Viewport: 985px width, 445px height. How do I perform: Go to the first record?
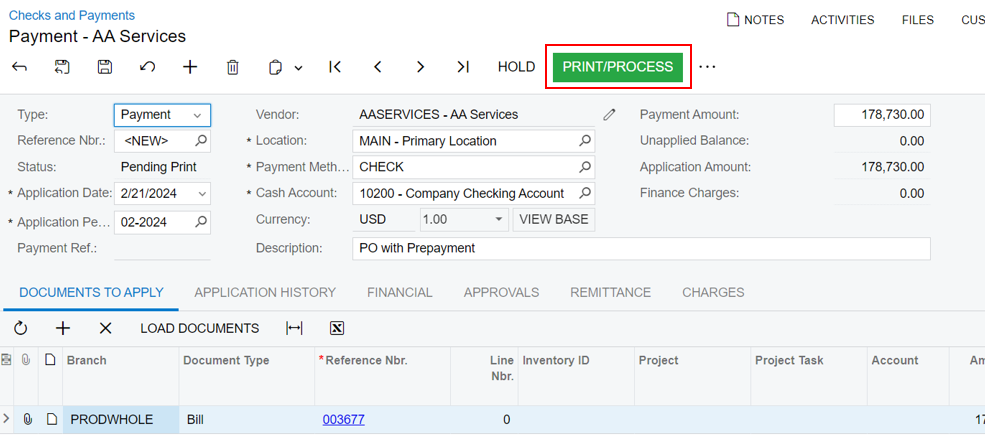(335, 67)
